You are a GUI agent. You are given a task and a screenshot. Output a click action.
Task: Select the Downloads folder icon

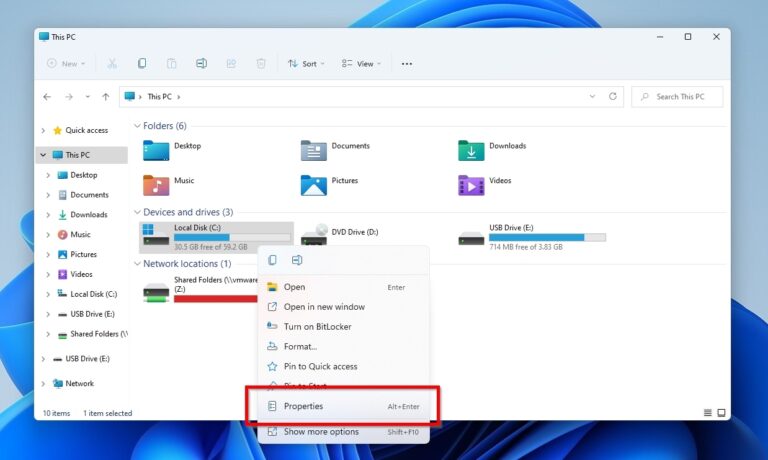[471, 150]
